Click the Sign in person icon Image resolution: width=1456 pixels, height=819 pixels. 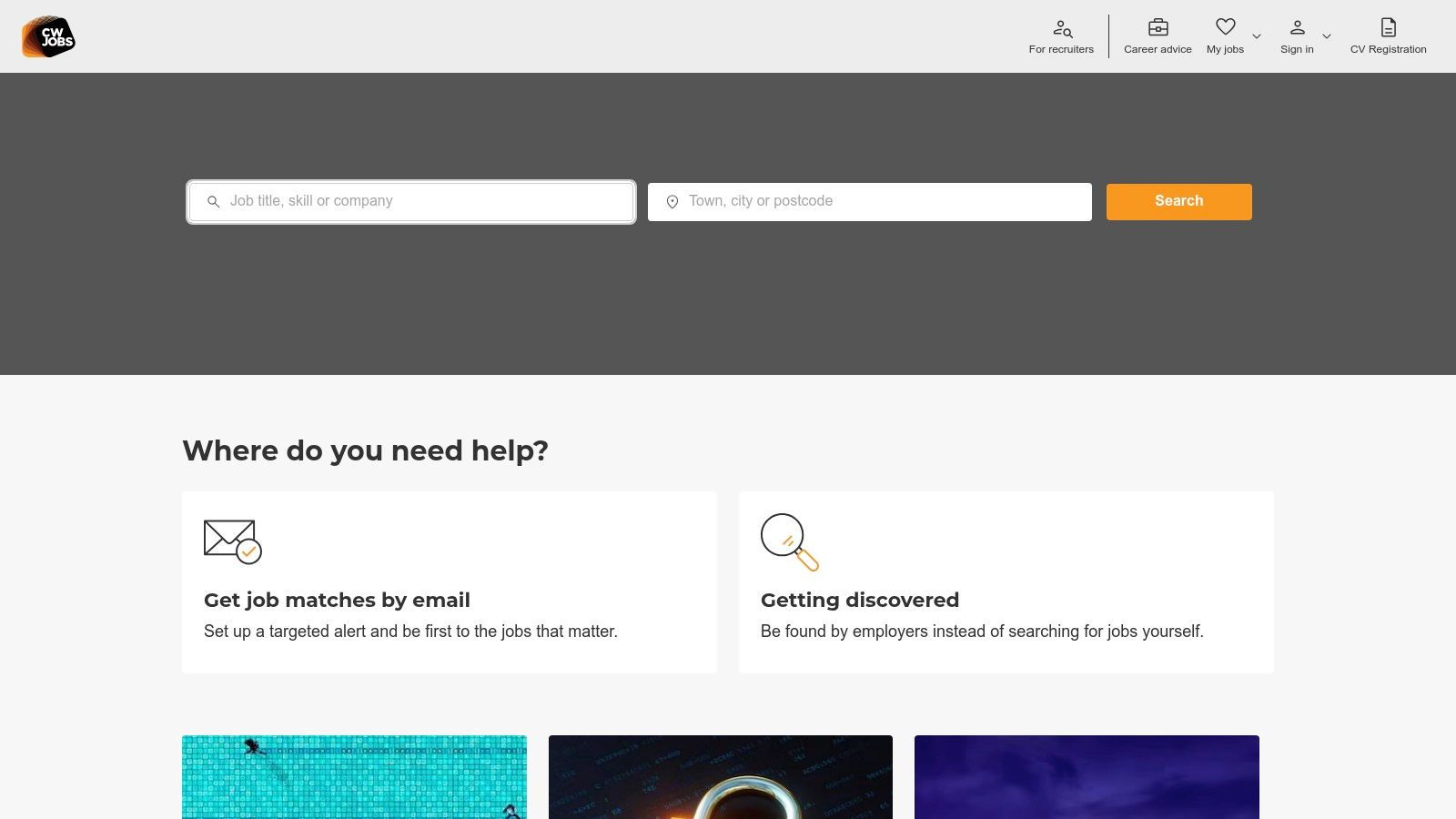pos(1297,27)
